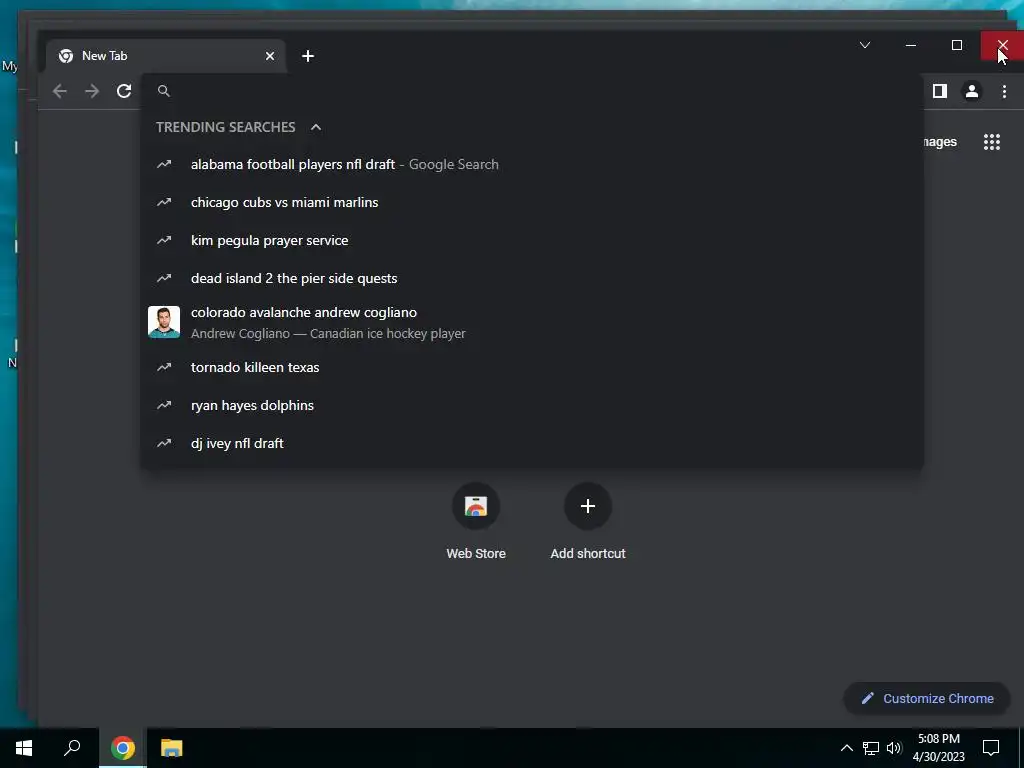Image resolution: width=1024 pixels, height=768 pixels.
Task: Open the taskbar clock and date
Action: click(x=938, y=748)
